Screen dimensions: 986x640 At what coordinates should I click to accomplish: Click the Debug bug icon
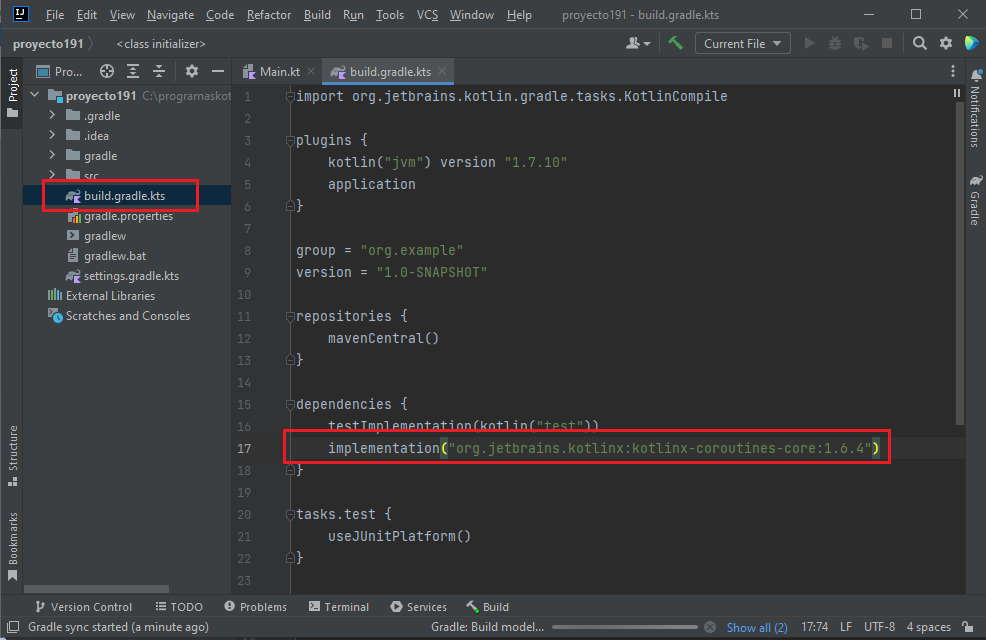pos(835,43)
